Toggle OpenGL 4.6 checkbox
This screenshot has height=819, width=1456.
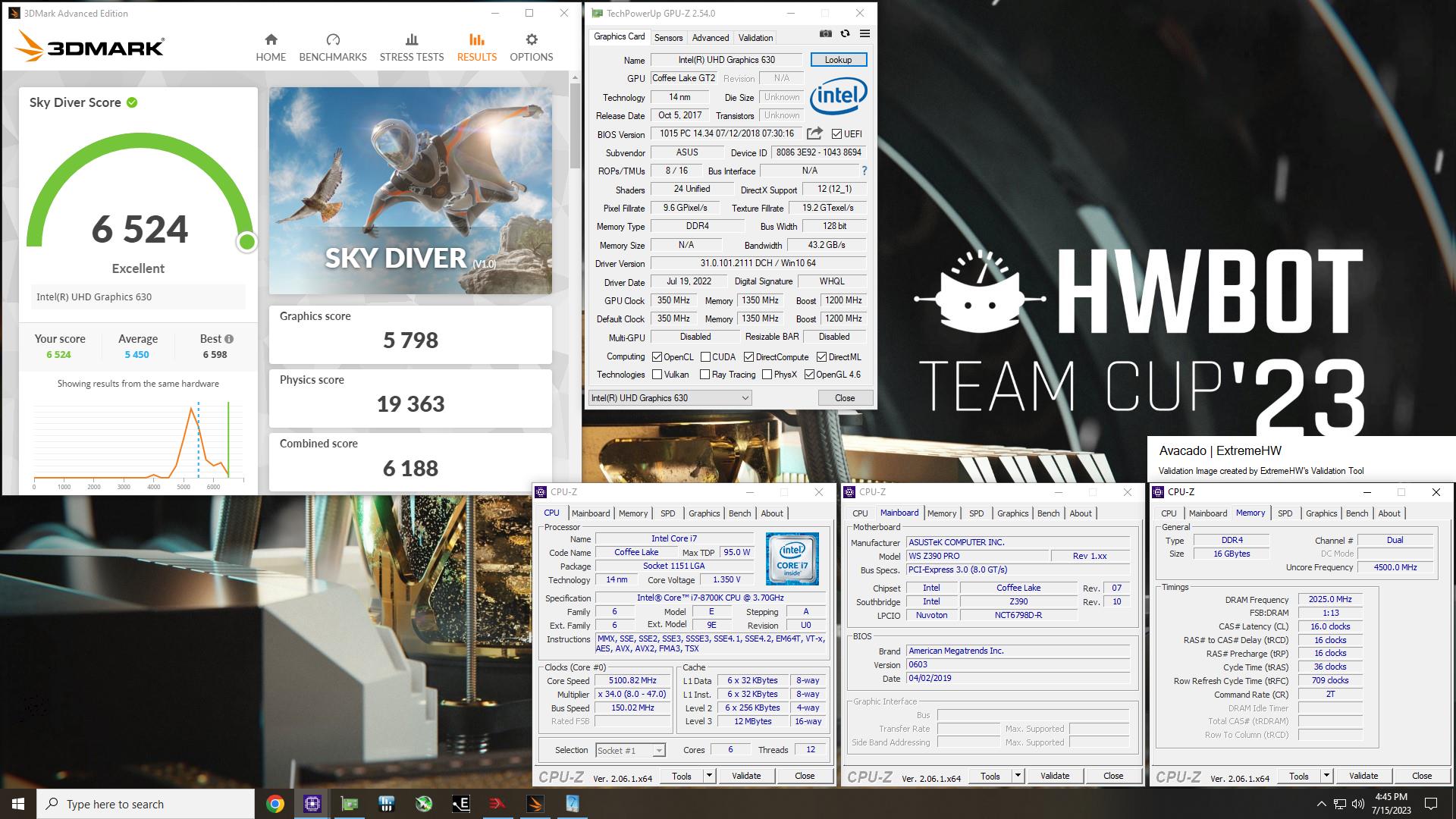[809, 374]
